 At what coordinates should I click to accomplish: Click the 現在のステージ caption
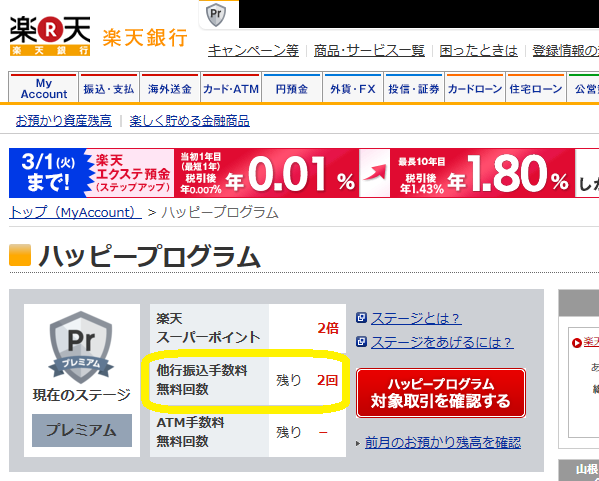pos(82,395)
